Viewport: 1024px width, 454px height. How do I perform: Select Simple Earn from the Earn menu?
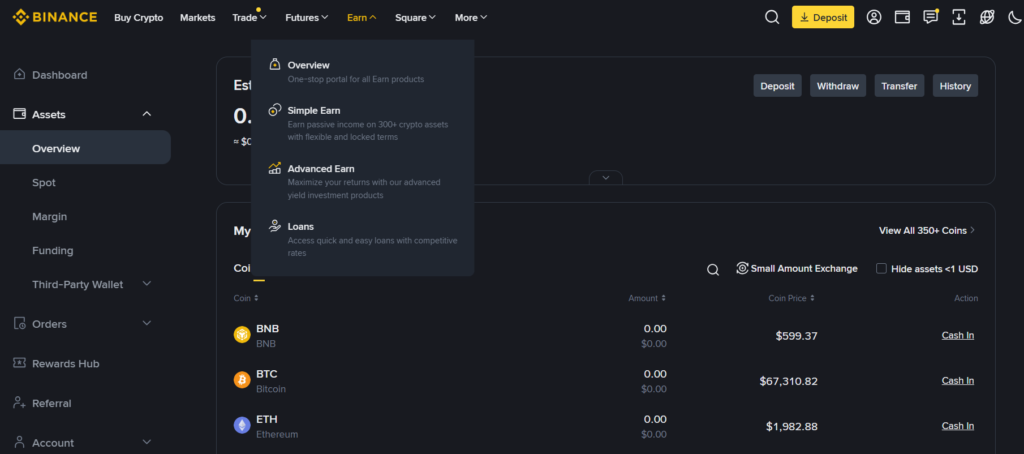click(x=315, y=110)
